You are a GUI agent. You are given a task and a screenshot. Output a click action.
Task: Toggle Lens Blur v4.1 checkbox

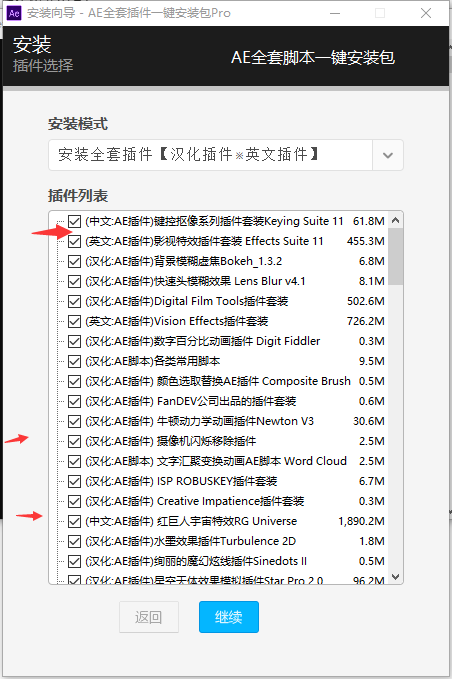click(x=74, y=281)
